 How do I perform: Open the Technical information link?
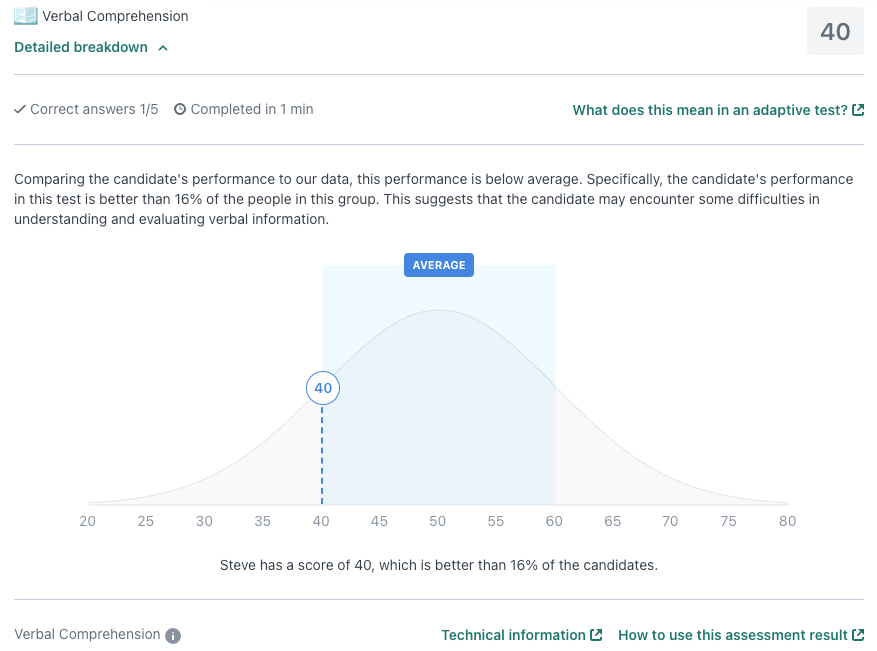[x=513, y=635]
